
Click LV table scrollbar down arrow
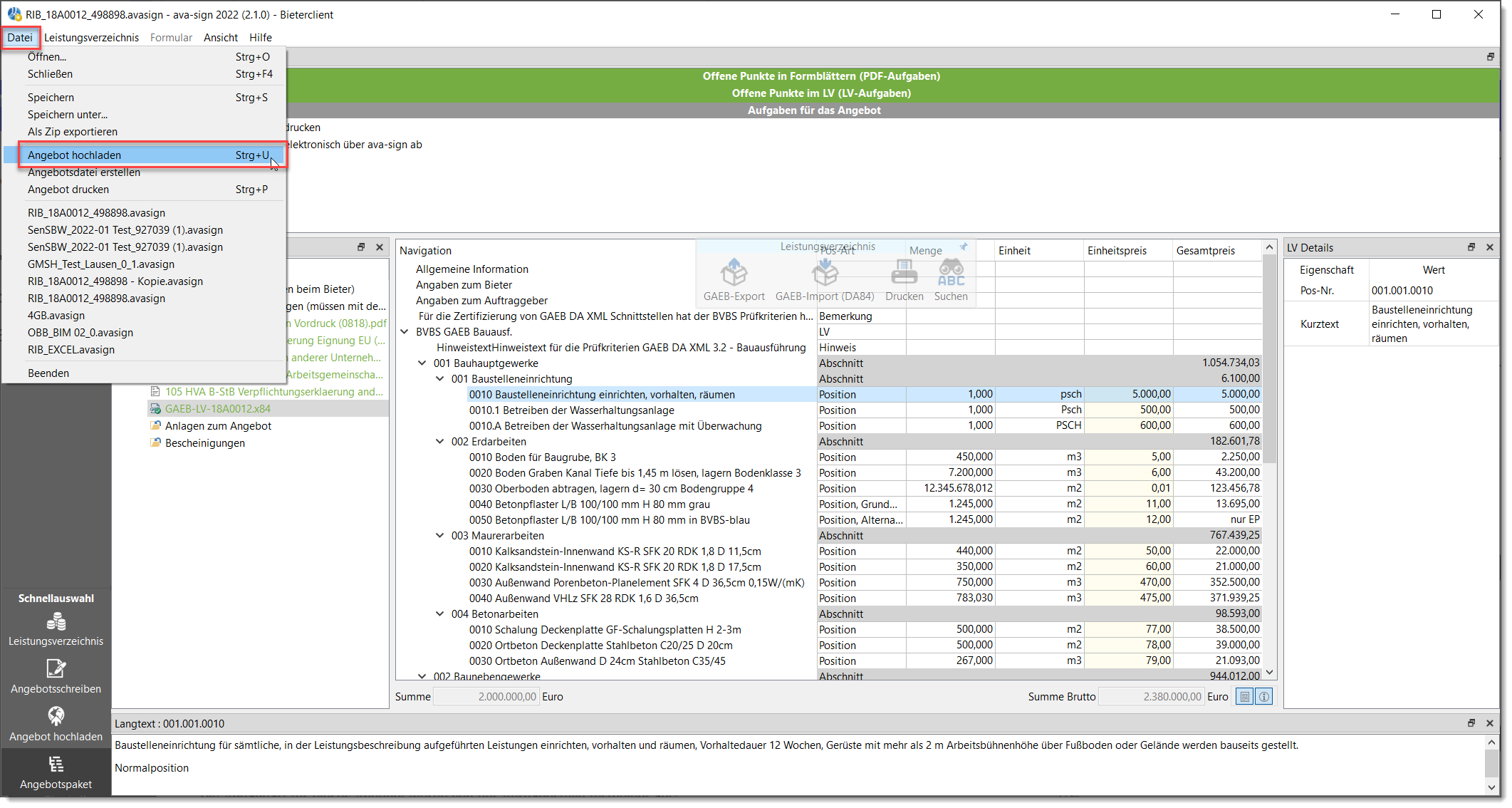click(x=1269, y=673)
